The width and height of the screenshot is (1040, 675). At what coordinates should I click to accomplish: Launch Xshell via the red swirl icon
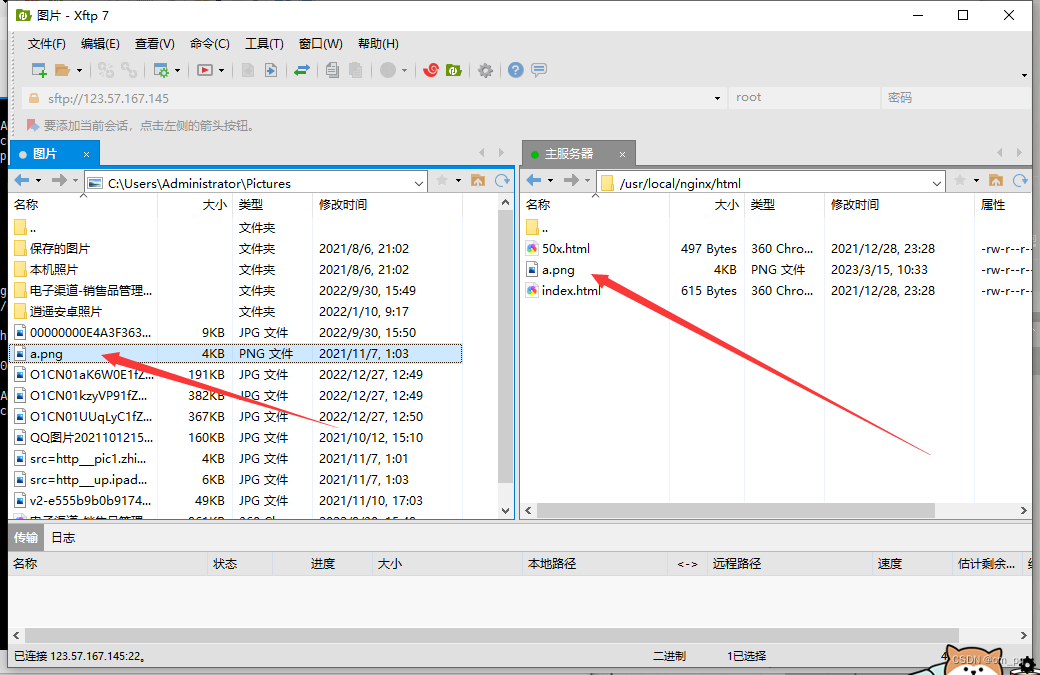pyautogui.click(x=431, y=70)
